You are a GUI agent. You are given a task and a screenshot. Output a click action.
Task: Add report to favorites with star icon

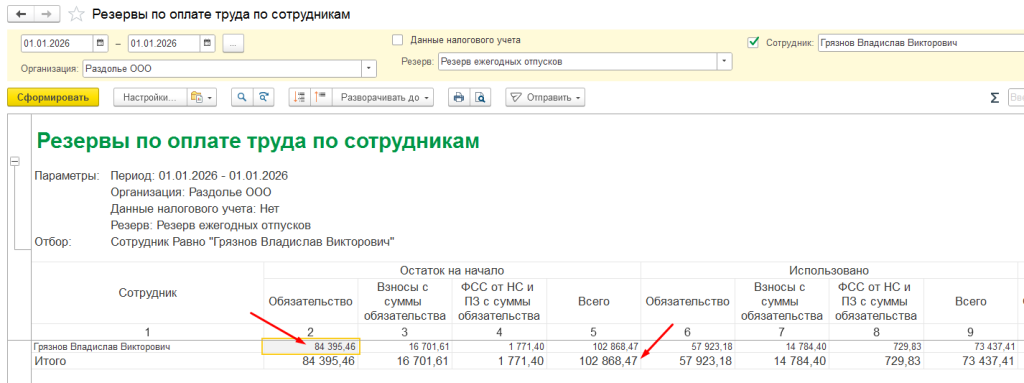(x=76, y=13)
